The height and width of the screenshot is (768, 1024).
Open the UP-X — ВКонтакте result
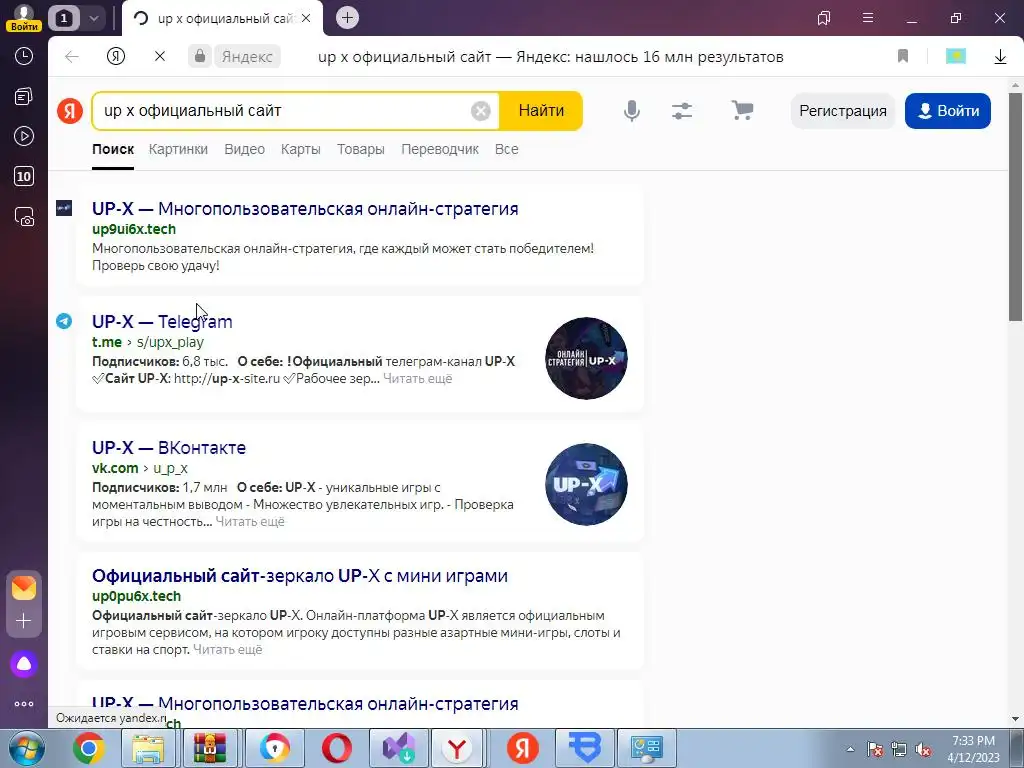169,448
